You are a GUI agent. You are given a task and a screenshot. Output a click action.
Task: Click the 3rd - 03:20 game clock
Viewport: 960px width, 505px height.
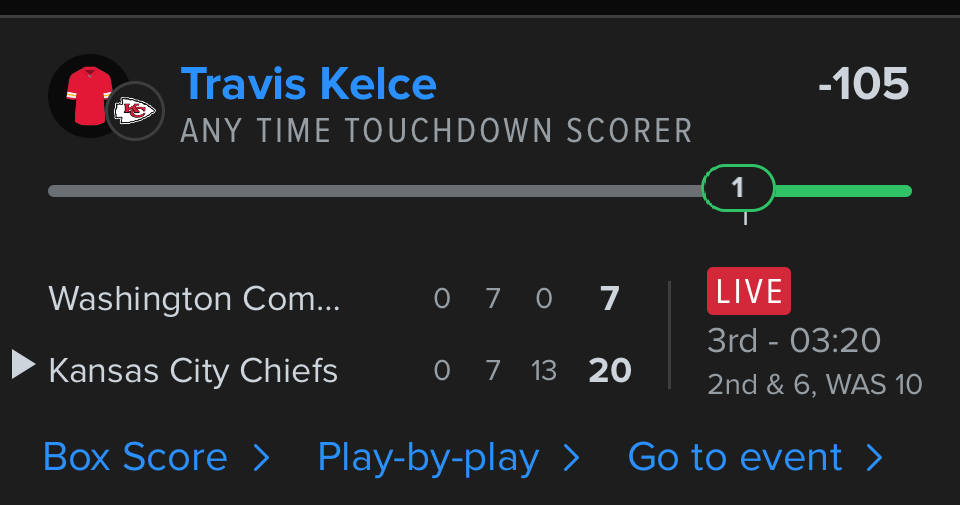click(x=794, y=341)
